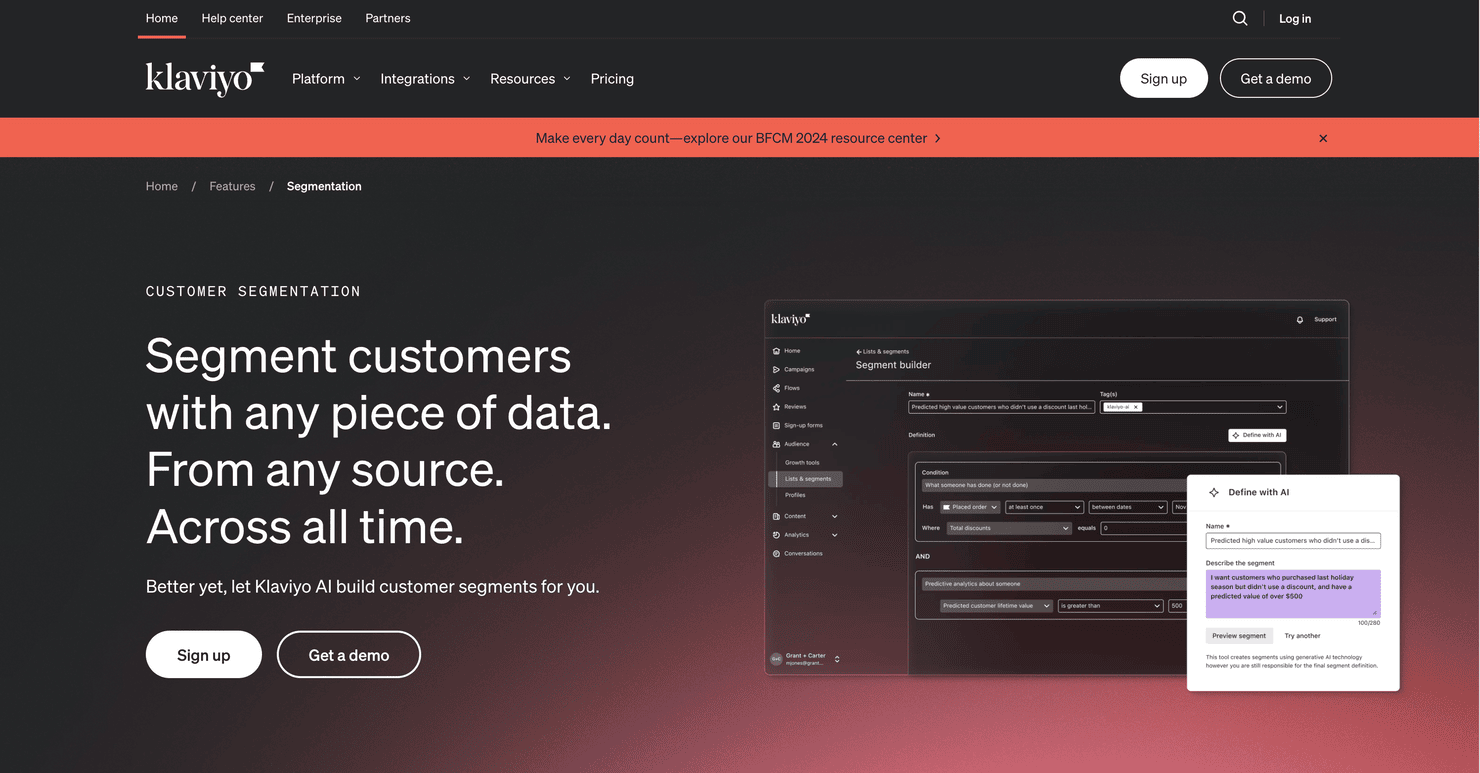The width and height of the screenshot is (1480, 773).
Task: Click the segment Name field in segment builder
Action: (x=1002, y=407)
